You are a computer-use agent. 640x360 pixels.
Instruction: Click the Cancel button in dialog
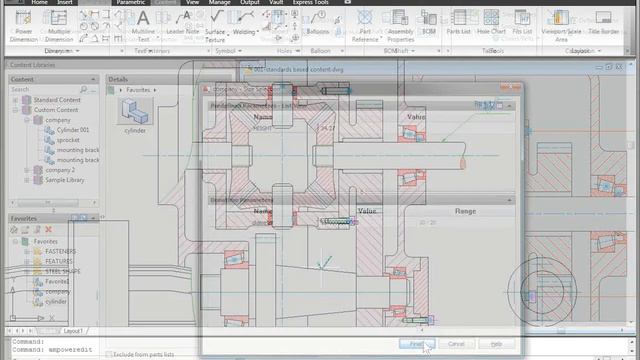(x=456, y=344)
